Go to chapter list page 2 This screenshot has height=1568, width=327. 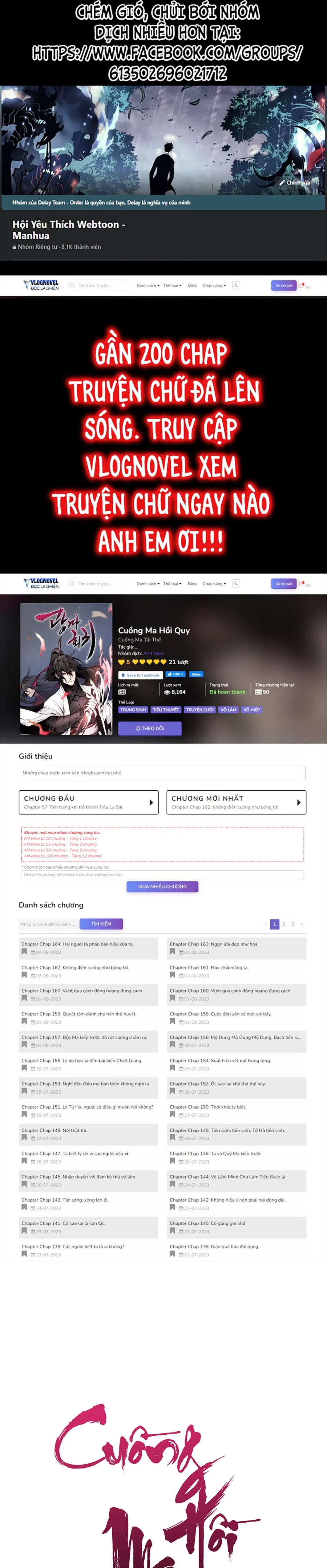click(284, 924)
